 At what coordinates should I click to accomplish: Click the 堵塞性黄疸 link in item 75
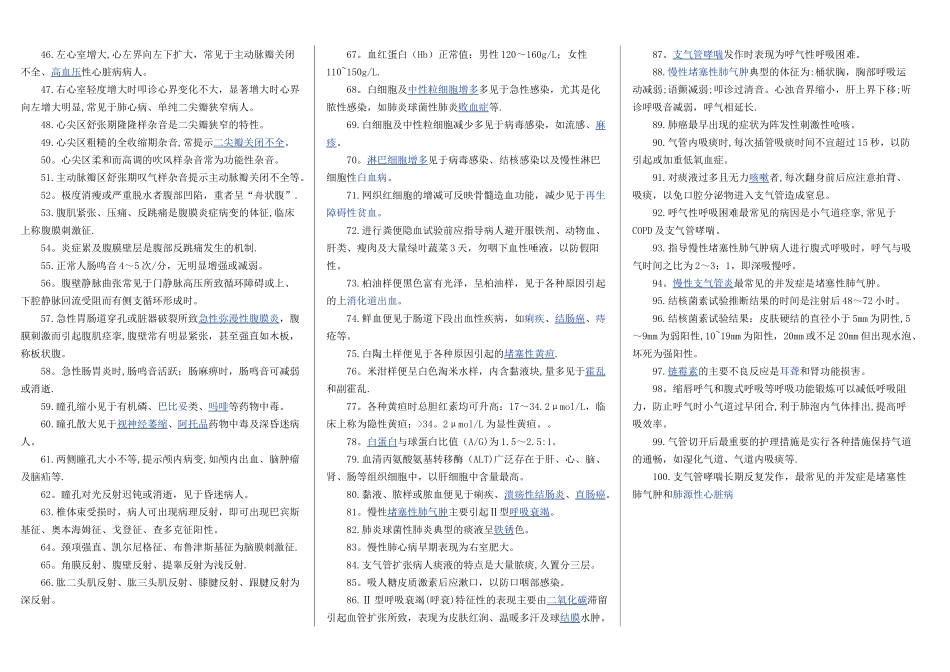(530, 354)
